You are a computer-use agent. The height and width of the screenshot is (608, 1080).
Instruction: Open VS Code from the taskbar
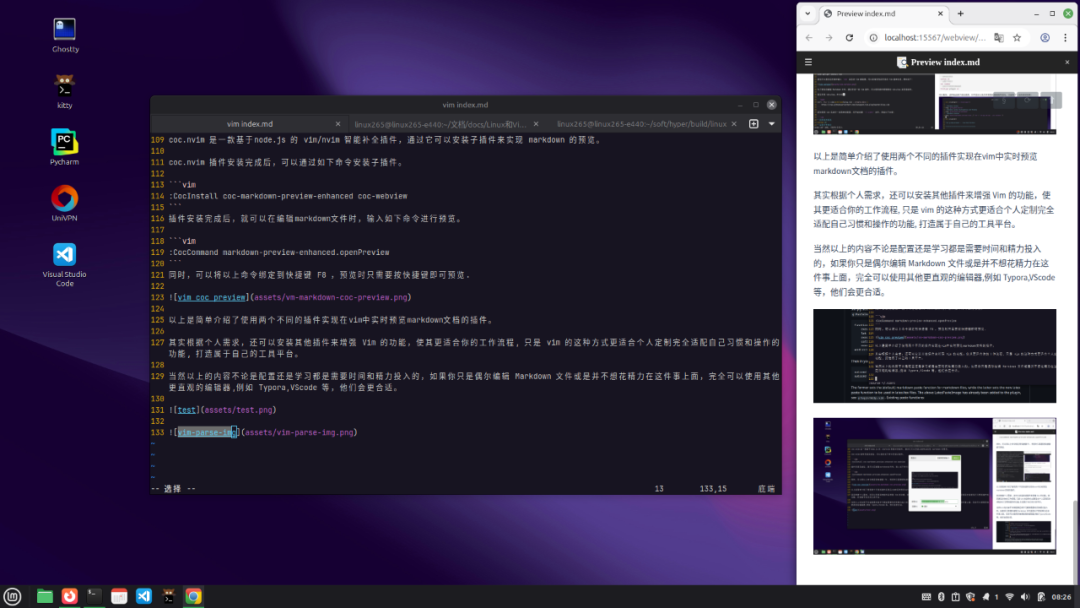(x=144, y=596)
